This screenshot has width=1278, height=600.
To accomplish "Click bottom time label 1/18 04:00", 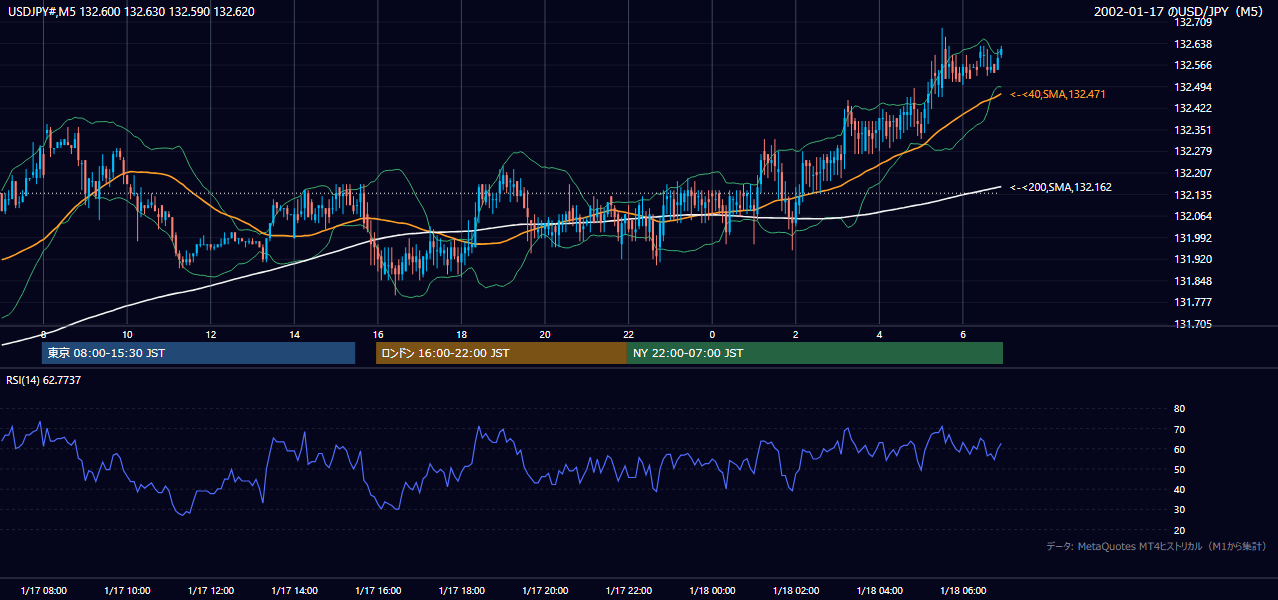I will pyautogui.click(x=879, y=591).
